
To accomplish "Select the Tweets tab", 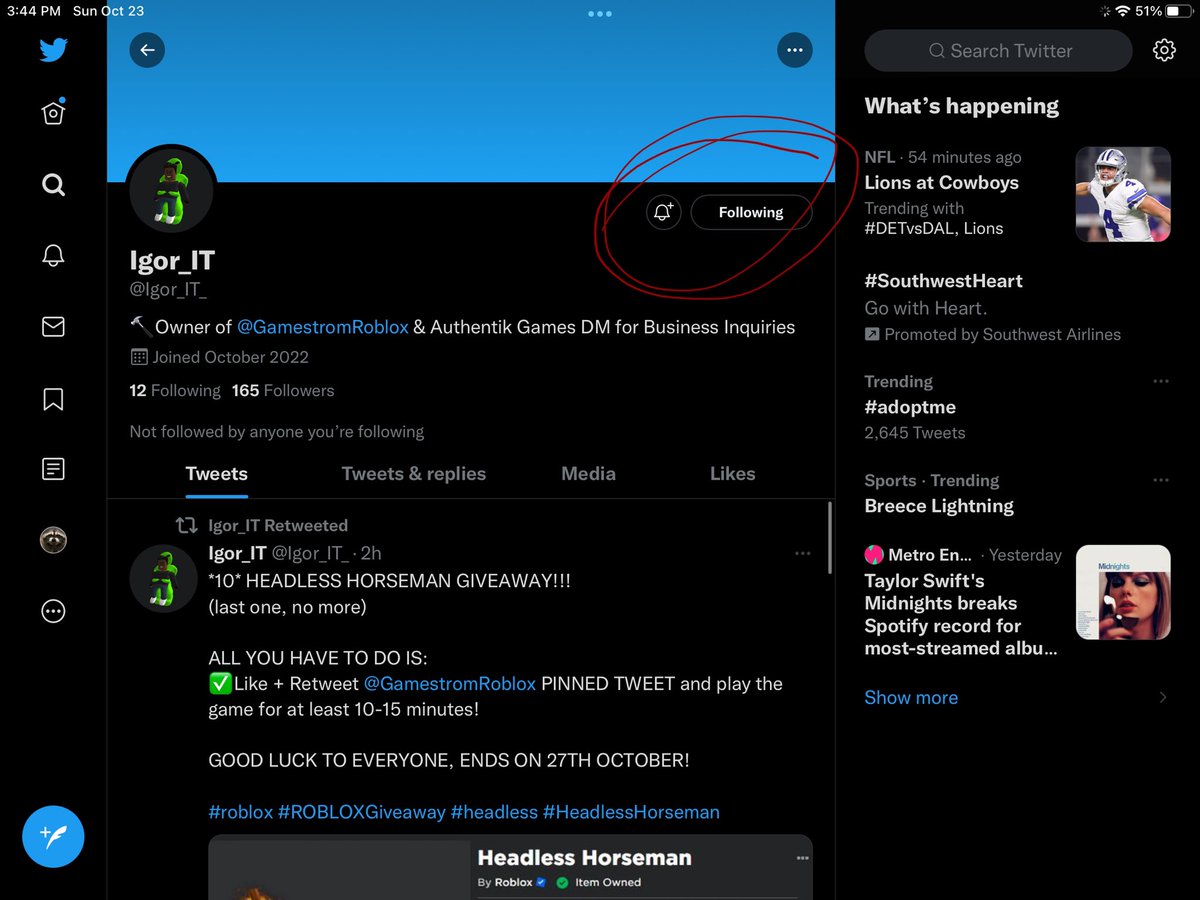I will (x=216, y=474).
